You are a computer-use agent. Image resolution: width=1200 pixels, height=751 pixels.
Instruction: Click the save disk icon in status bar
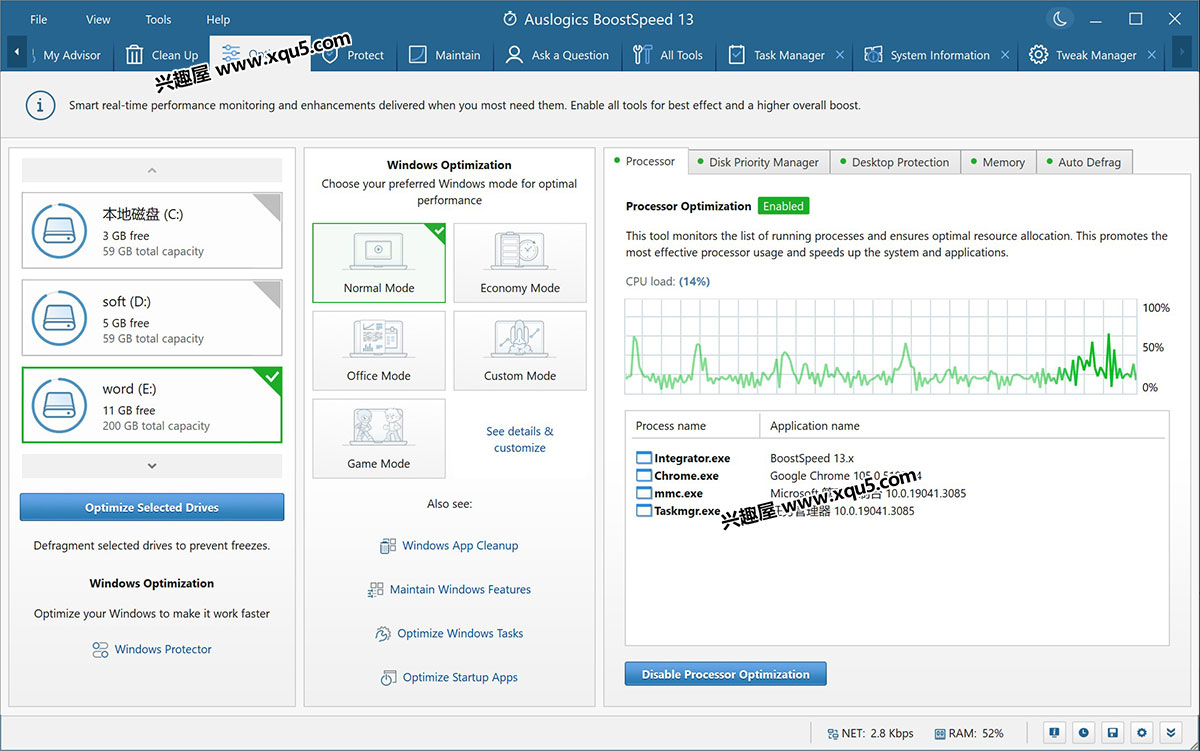(1113, 733)
